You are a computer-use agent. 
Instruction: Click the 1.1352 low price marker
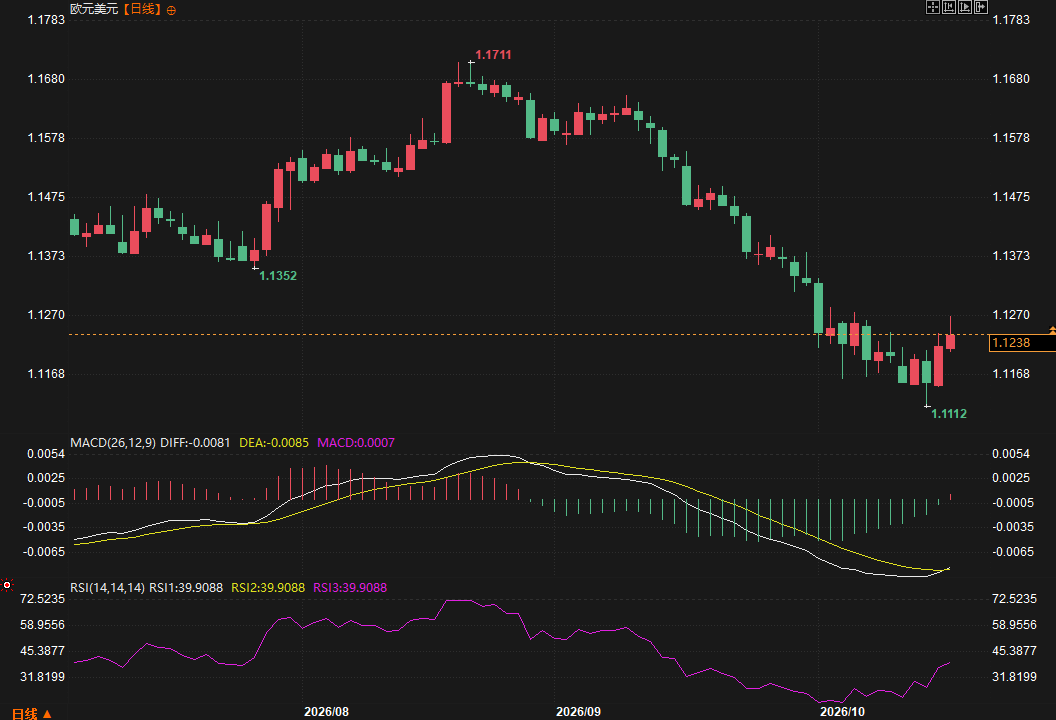coord(278,275)
